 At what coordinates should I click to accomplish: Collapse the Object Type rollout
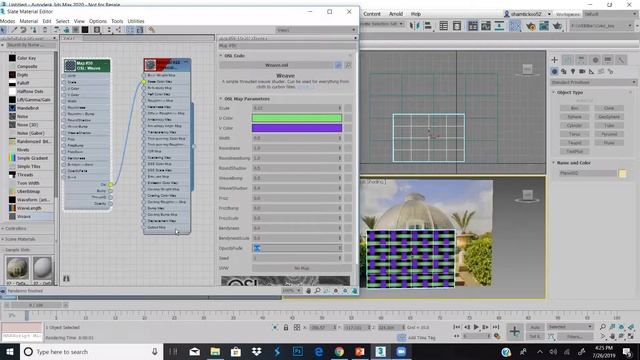[x=554, y=93]
